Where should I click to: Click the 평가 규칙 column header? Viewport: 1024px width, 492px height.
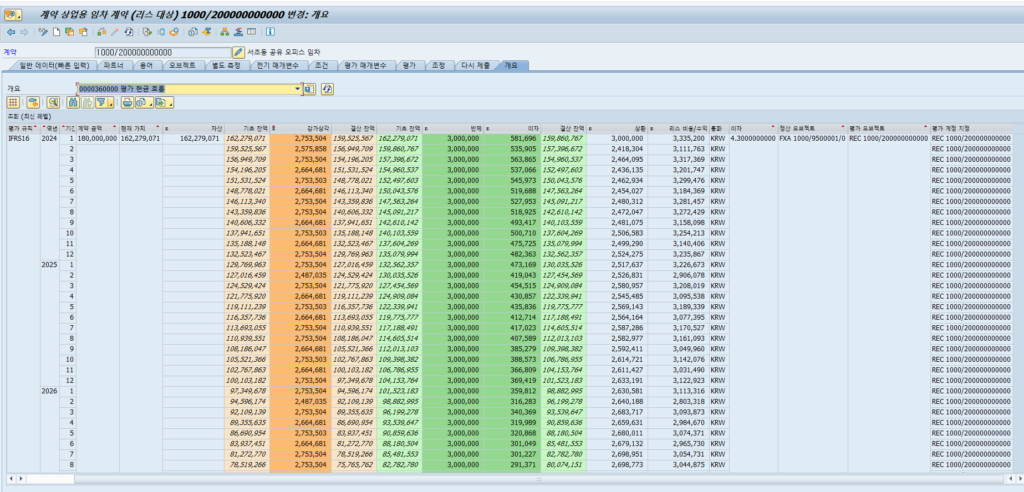(x=23, y=128)
